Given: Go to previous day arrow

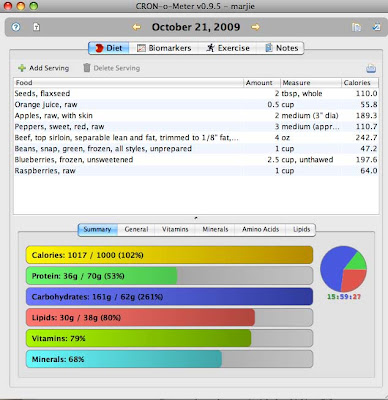Looking at the screenshot, I should (x=136, y=27).
